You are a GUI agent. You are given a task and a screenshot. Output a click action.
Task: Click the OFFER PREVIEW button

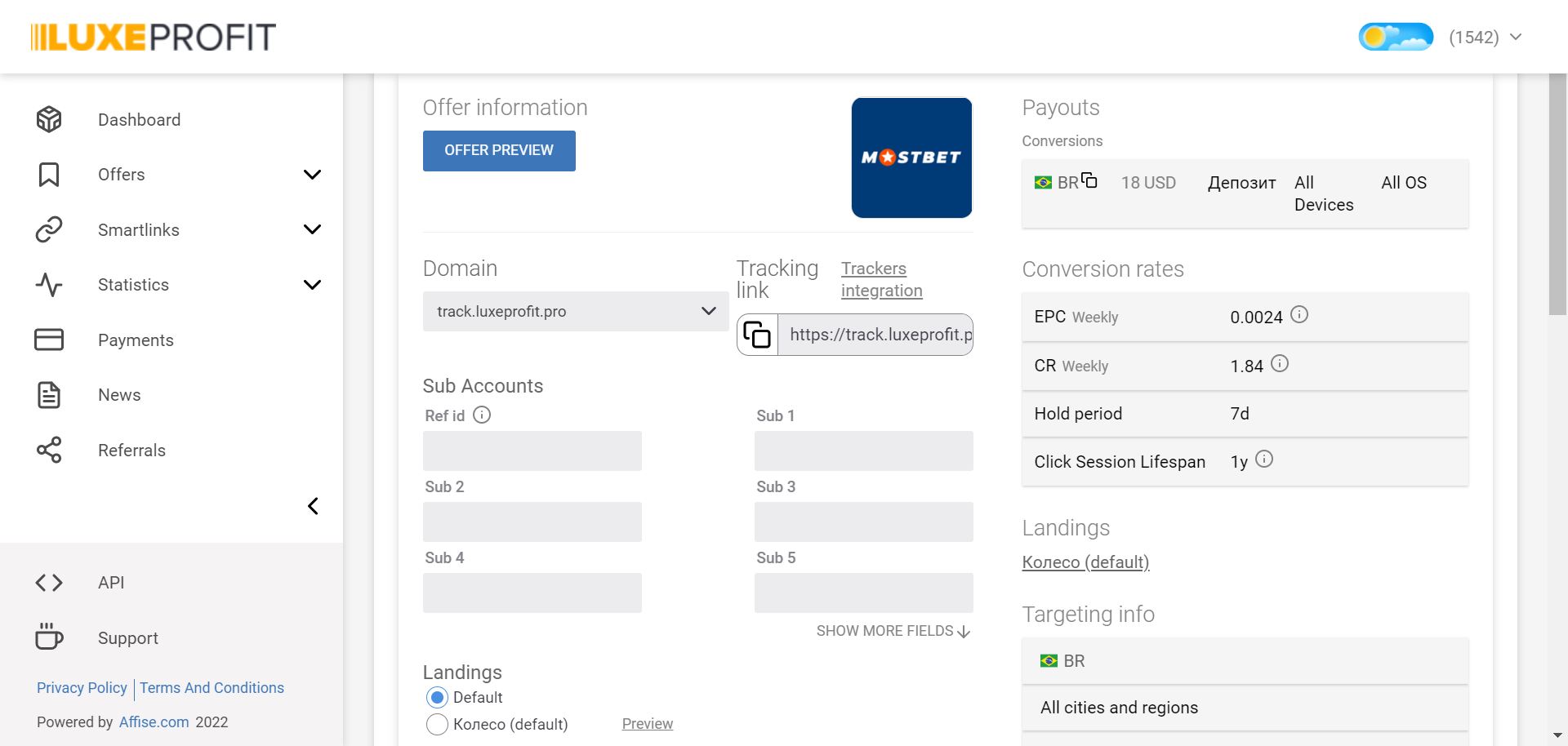coord(499,151)
